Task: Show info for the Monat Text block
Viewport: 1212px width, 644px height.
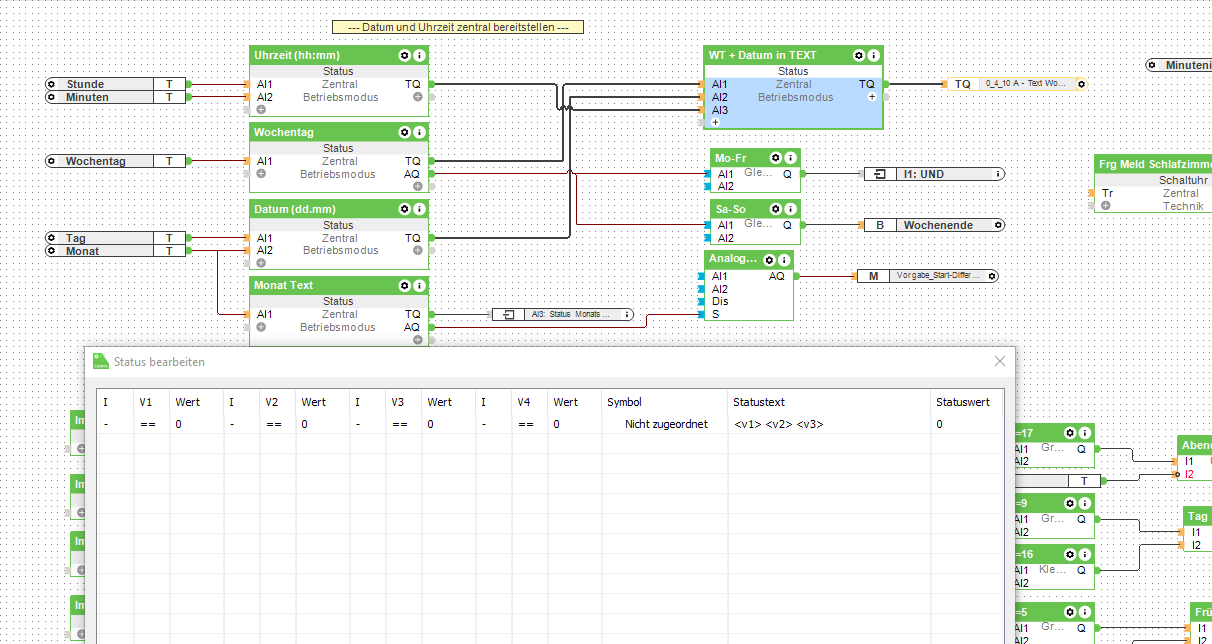Action: click(x=420, y=285)
